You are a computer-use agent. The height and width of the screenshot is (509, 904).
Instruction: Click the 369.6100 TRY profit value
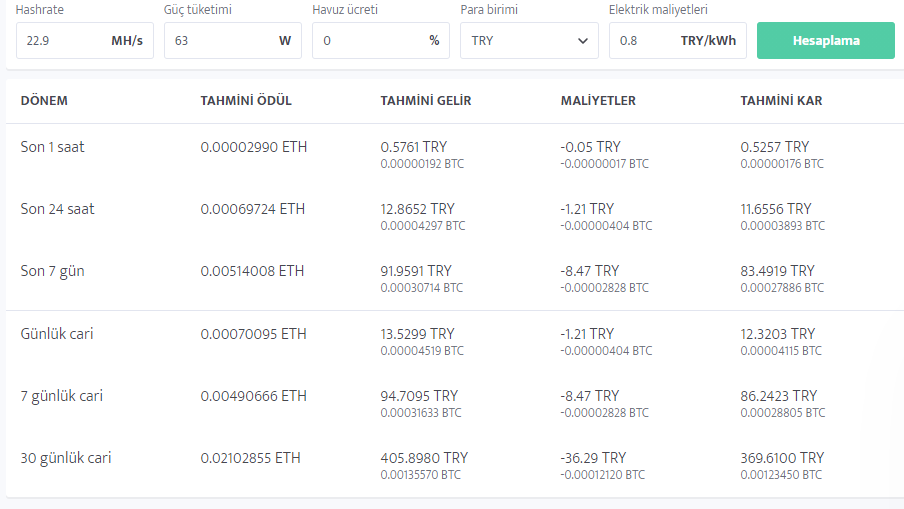pyautogui.click(x=782, y=458)
